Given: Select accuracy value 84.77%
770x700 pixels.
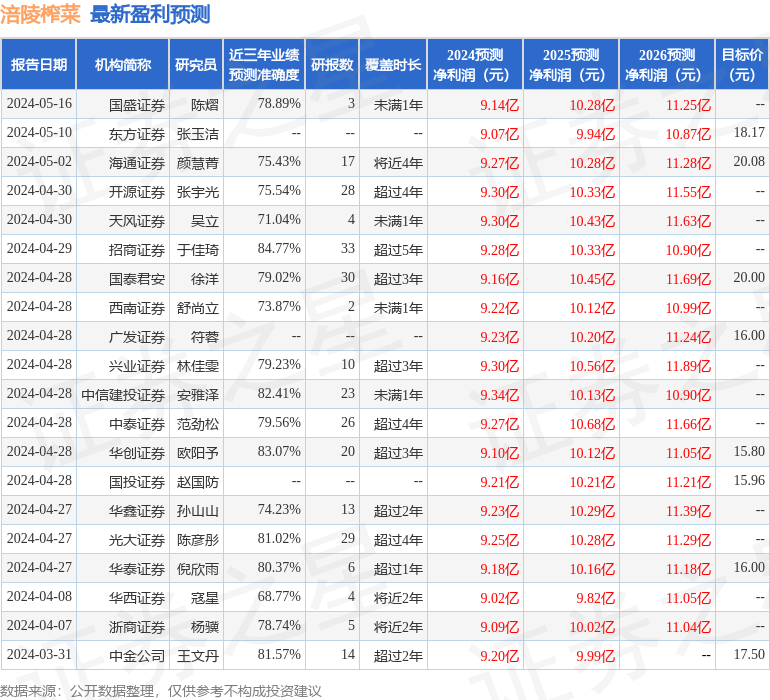Looking at the screenshot, I should pos(279,249).
